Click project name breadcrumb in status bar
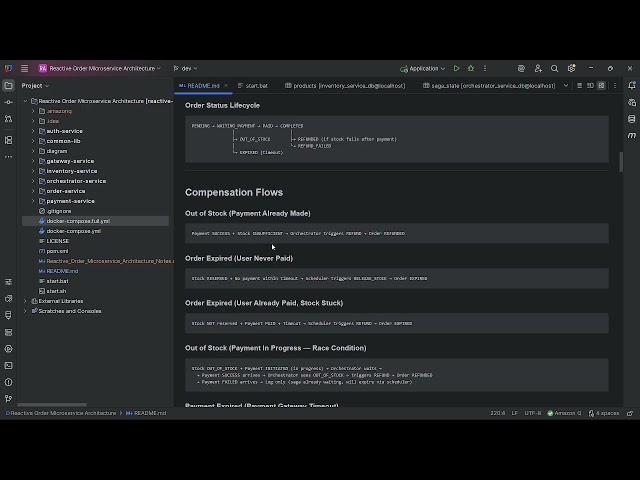 (61, 413)
